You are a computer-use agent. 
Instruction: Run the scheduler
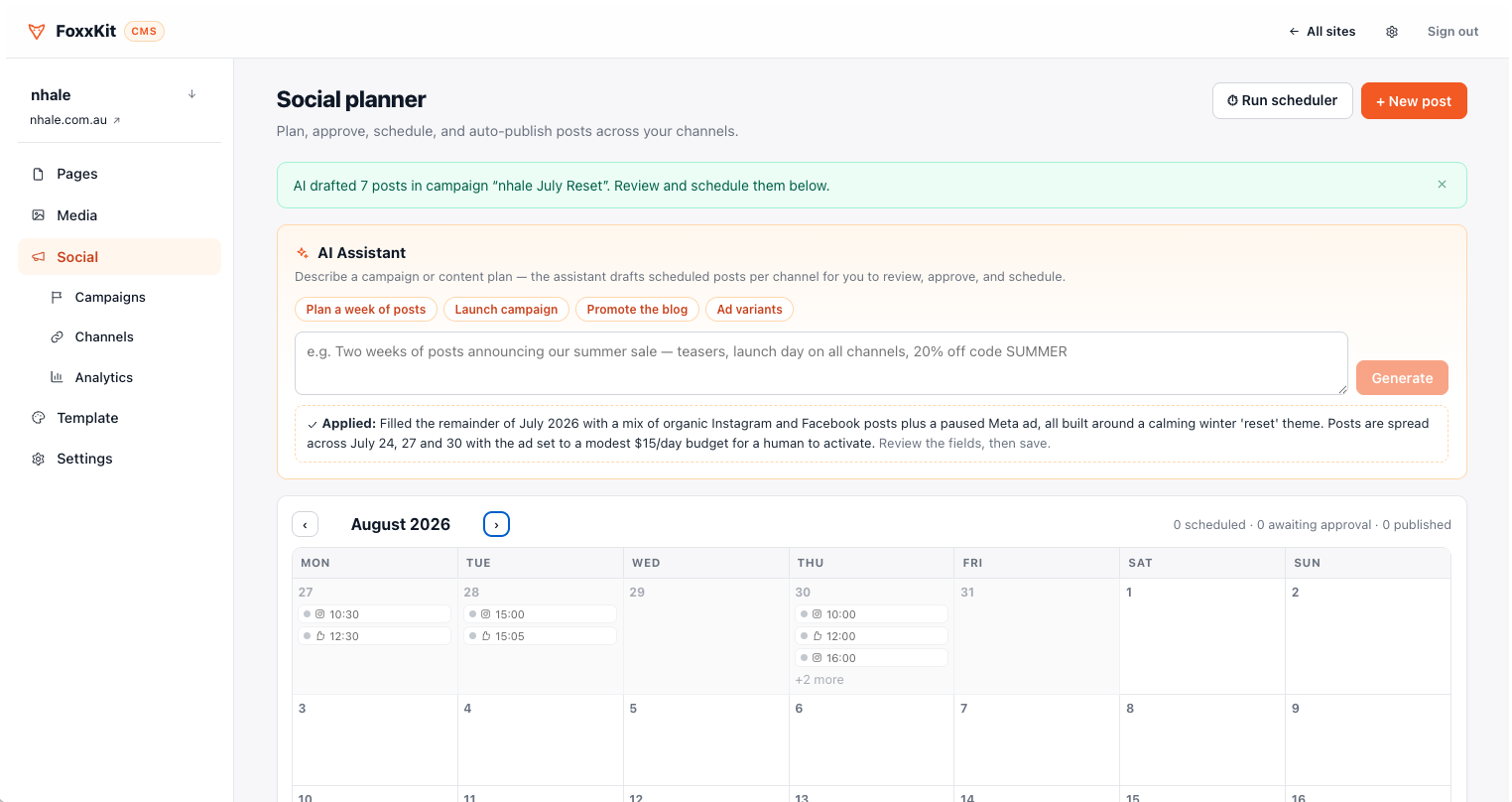point(1282,100)
